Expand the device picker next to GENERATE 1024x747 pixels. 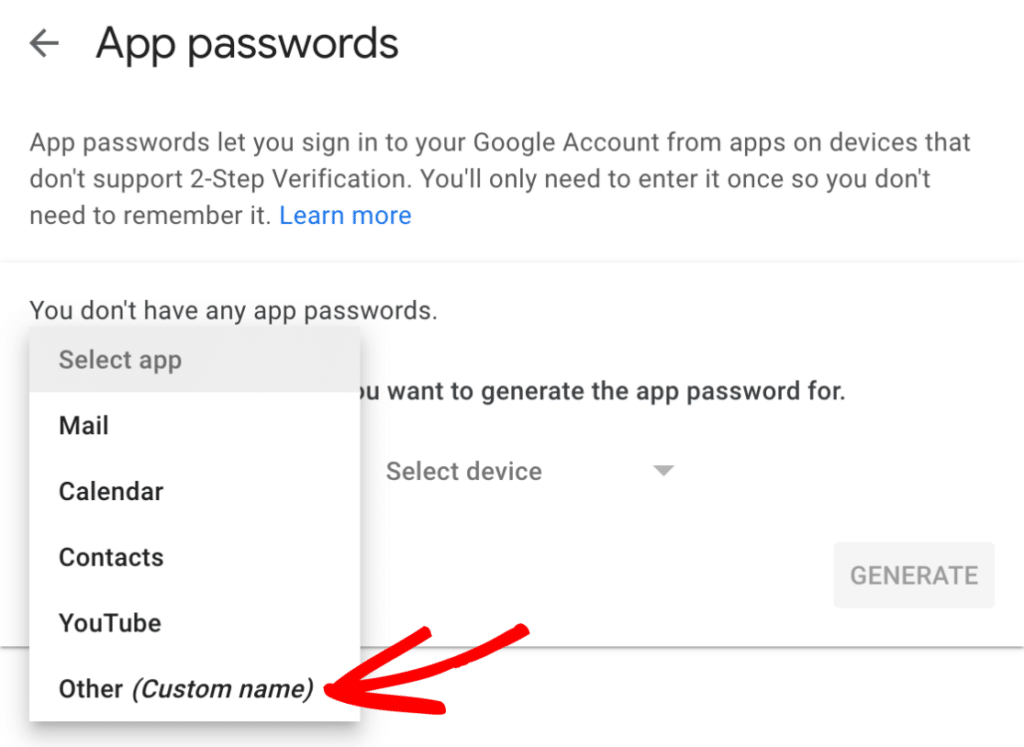[x=664, y=471]
